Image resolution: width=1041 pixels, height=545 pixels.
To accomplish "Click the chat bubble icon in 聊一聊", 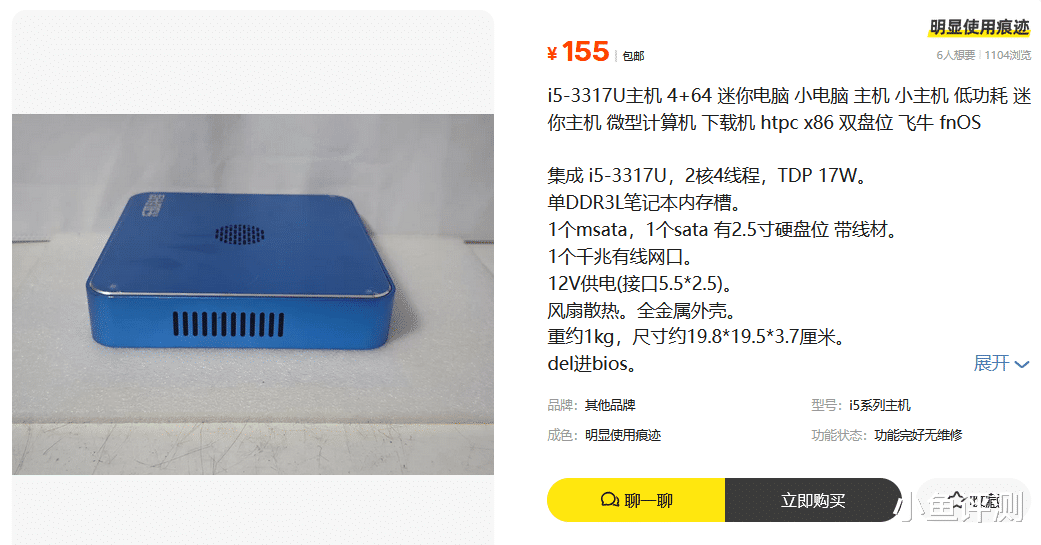I will pos(609,500).
